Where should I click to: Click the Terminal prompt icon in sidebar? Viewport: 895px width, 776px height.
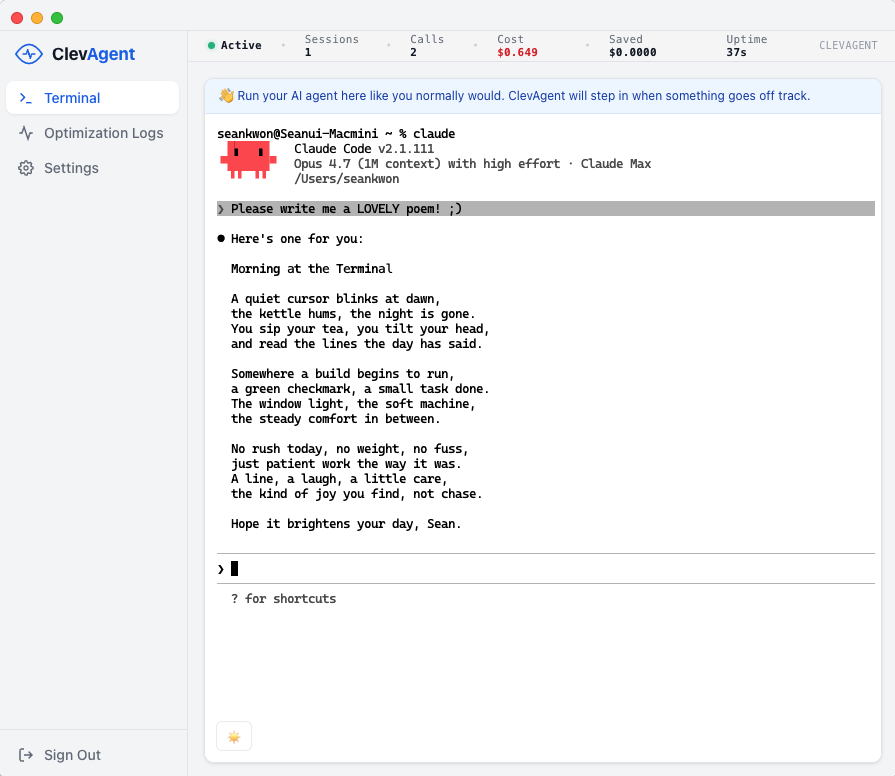pos(26,98)
